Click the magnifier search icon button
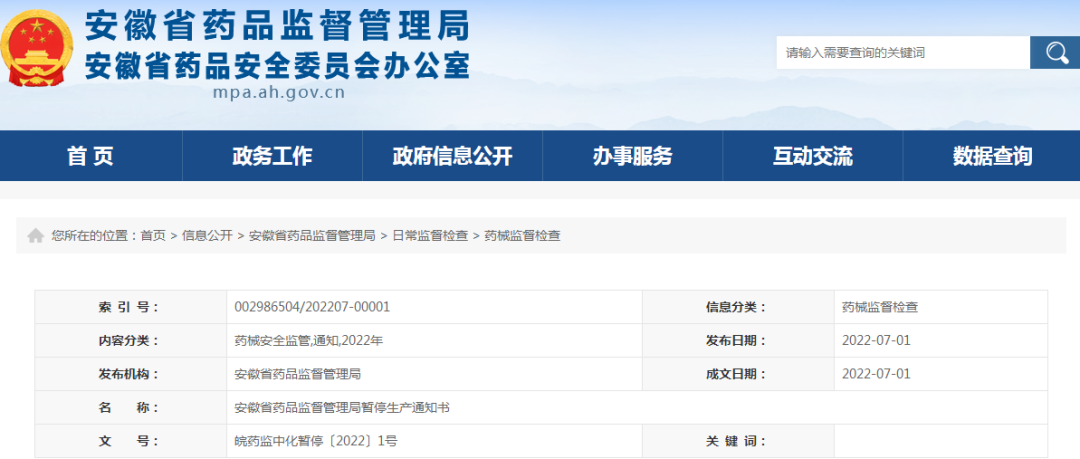The height and width of the screenshot is (459, 1080). tap(1055, 53)
